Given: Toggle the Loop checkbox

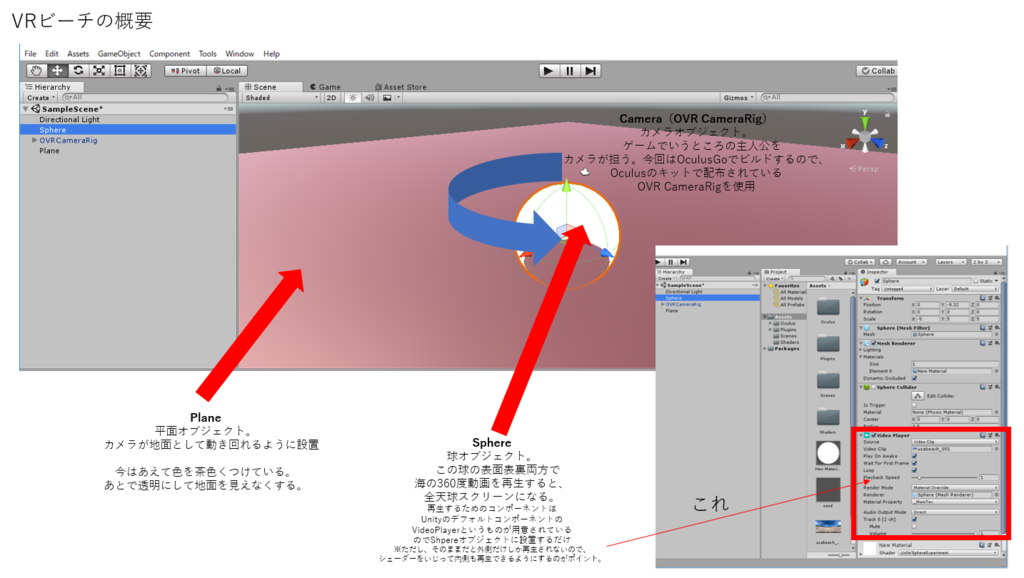Looking at the screenshot, I should click(x=914, y=470).
